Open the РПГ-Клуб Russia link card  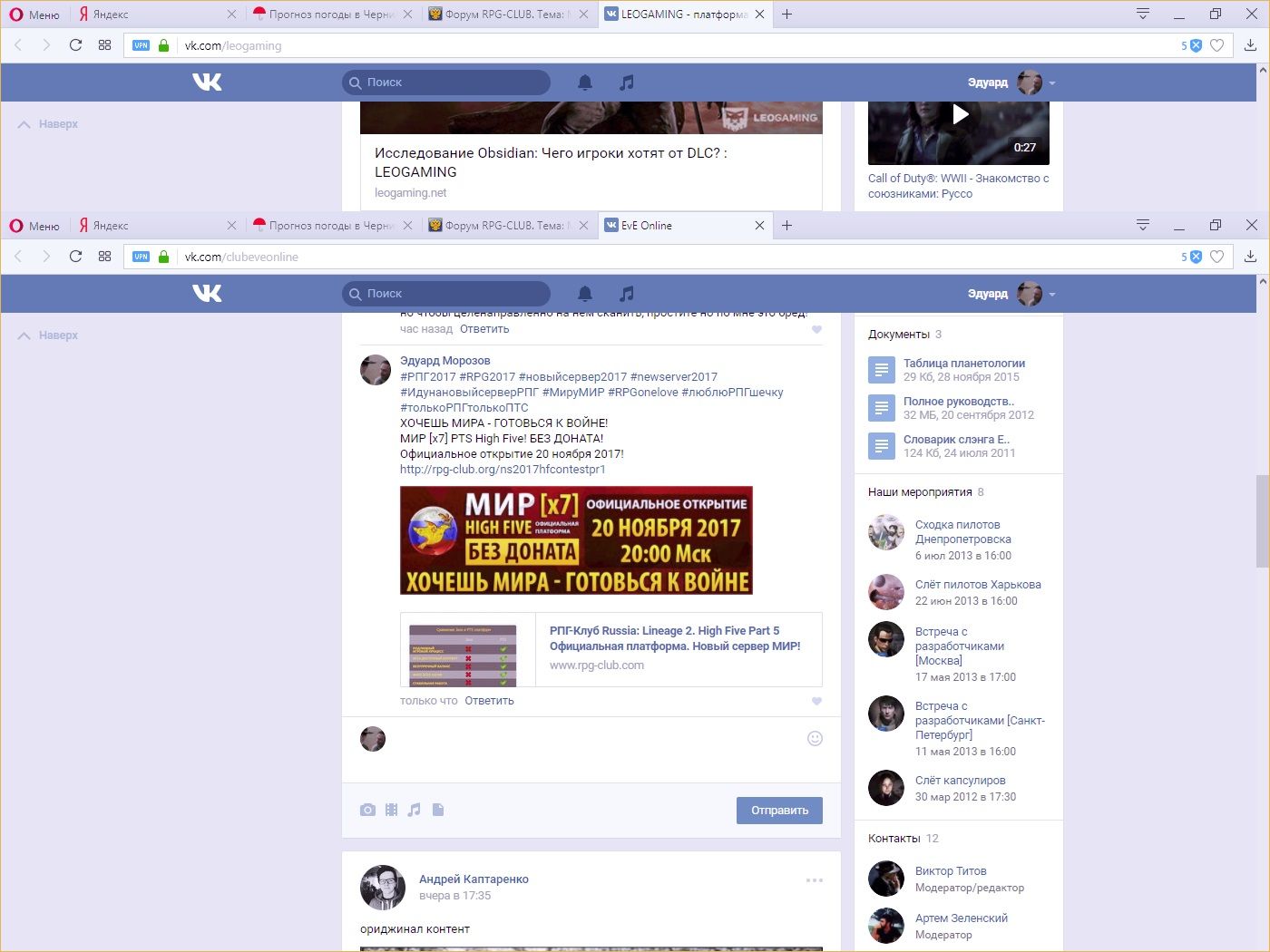click(x=611, y=649)
